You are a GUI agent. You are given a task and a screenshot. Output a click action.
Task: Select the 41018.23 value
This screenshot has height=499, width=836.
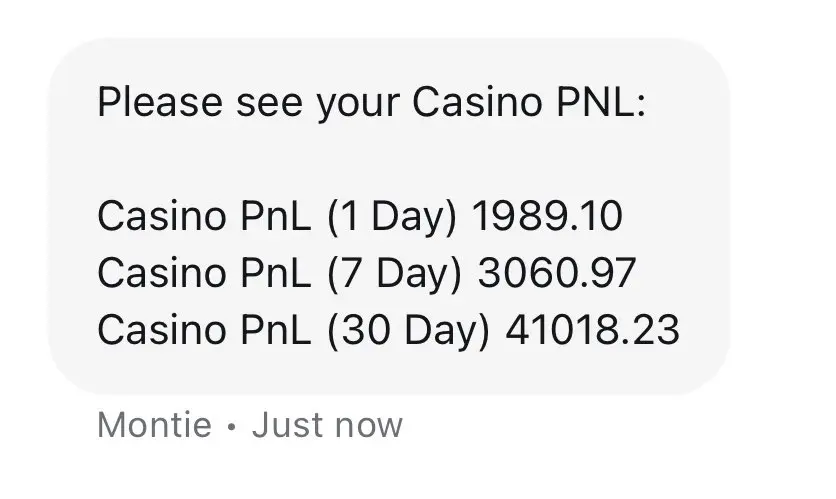(592, 330)
